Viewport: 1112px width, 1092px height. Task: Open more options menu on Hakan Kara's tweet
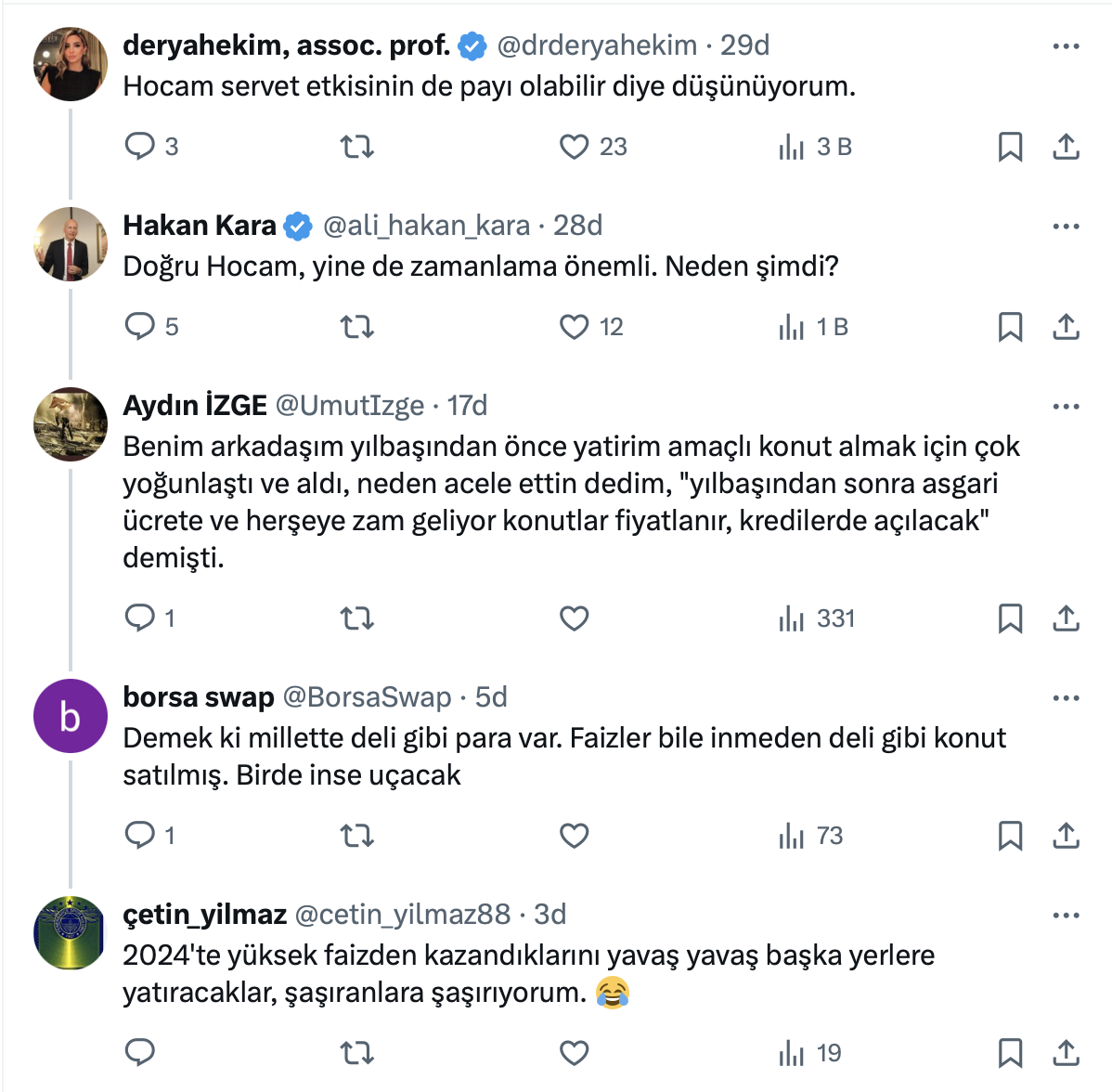tap(1066, 226)
